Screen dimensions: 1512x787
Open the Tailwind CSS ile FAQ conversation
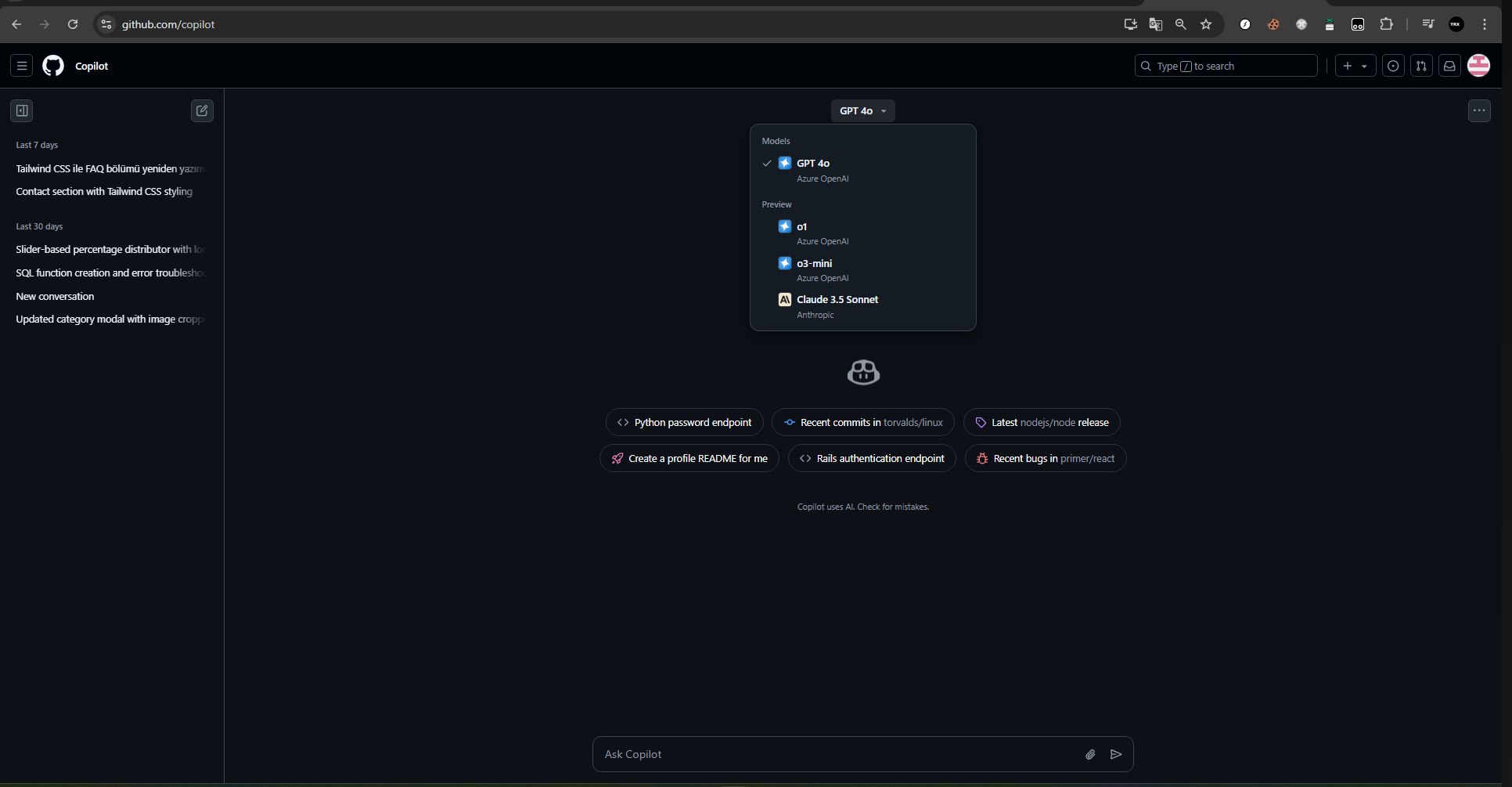tap(111, 168)
